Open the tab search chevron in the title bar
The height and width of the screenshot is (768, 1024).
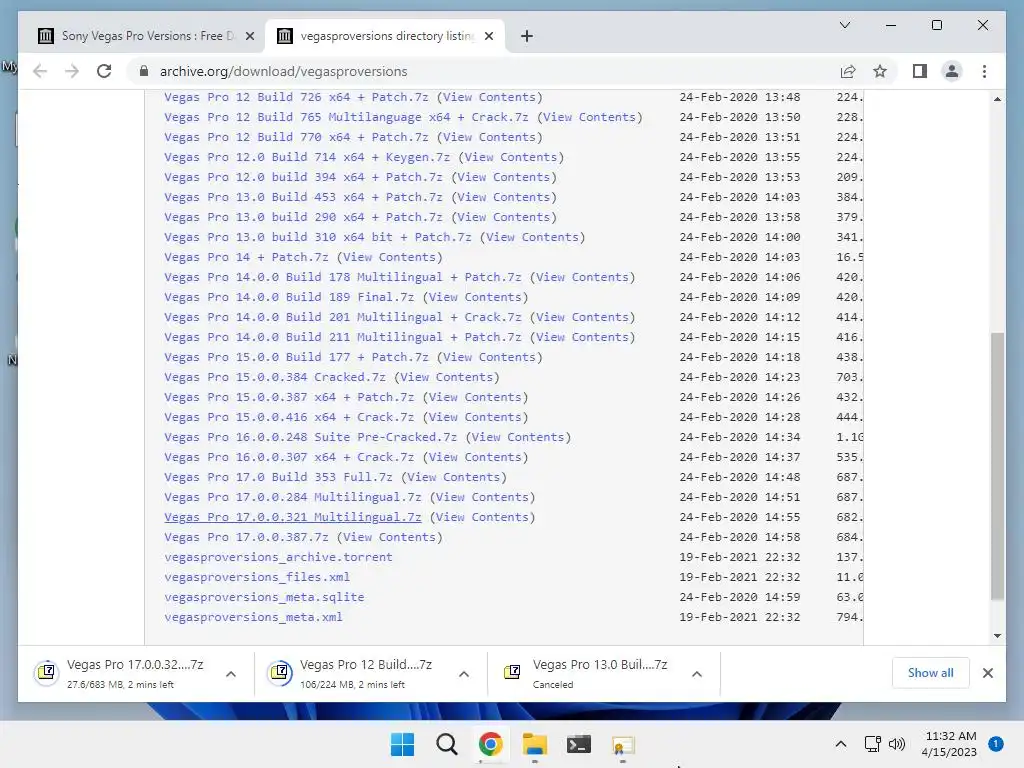[x=845, y=25]
